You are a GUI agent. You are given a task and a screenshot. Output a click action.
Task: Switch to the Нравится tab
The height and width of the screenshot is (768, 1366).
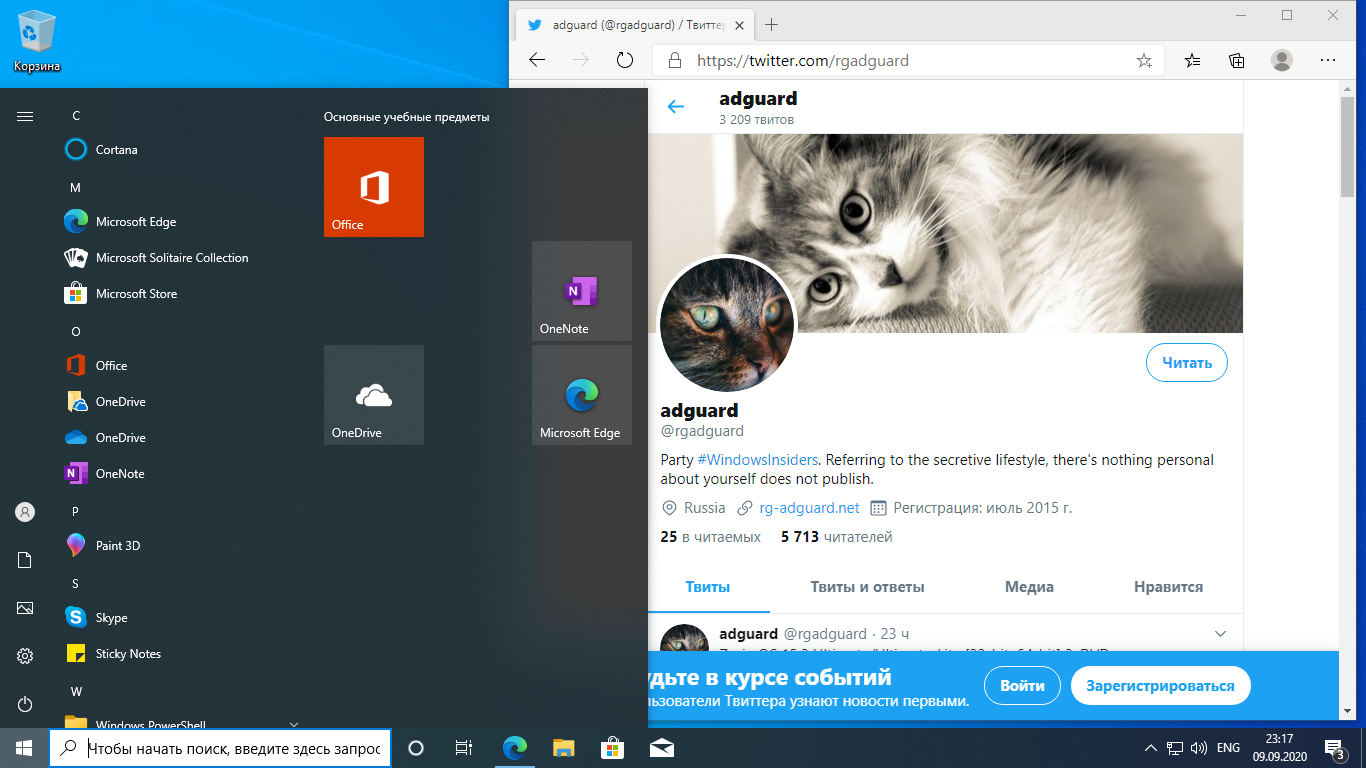[1168, 587]
